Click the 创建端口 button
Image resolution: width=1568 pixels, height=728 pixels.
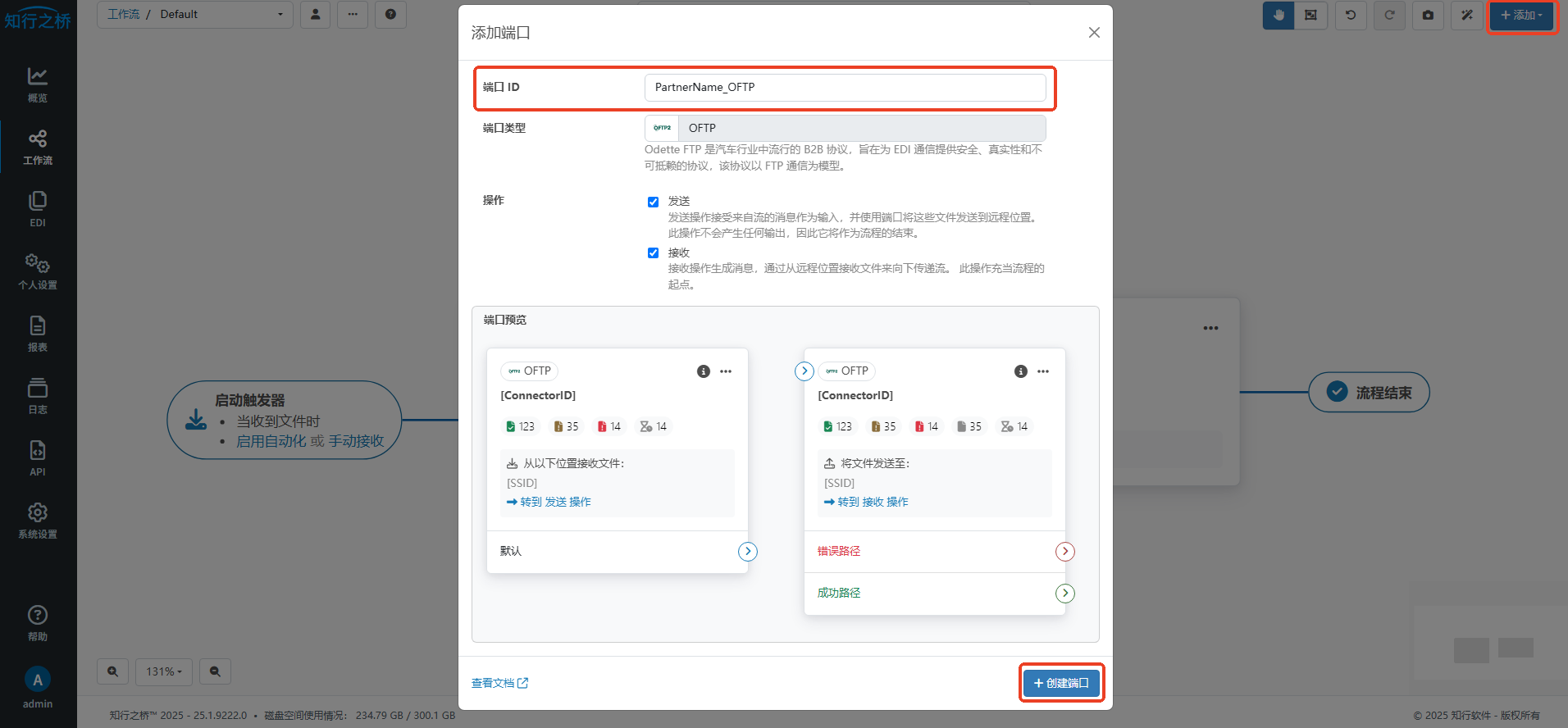tap(1061, 683)
